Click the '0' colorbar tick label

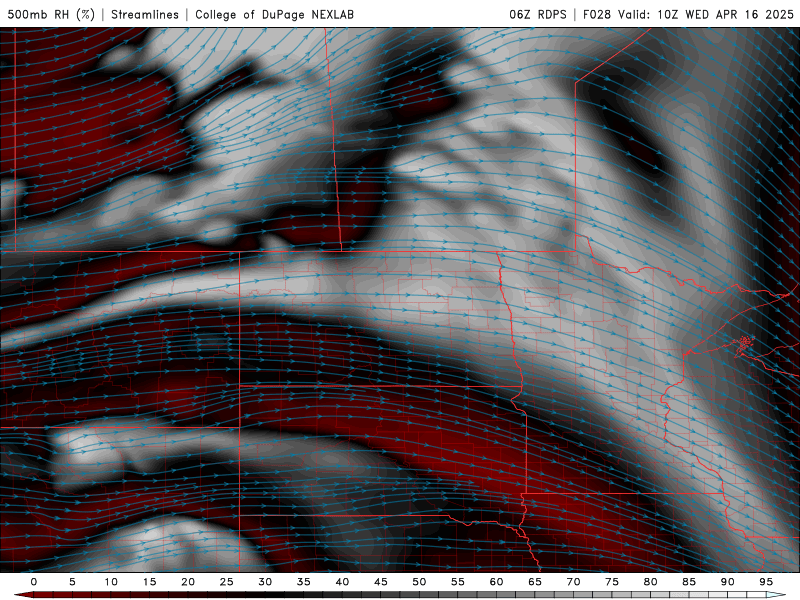(34, 582)
